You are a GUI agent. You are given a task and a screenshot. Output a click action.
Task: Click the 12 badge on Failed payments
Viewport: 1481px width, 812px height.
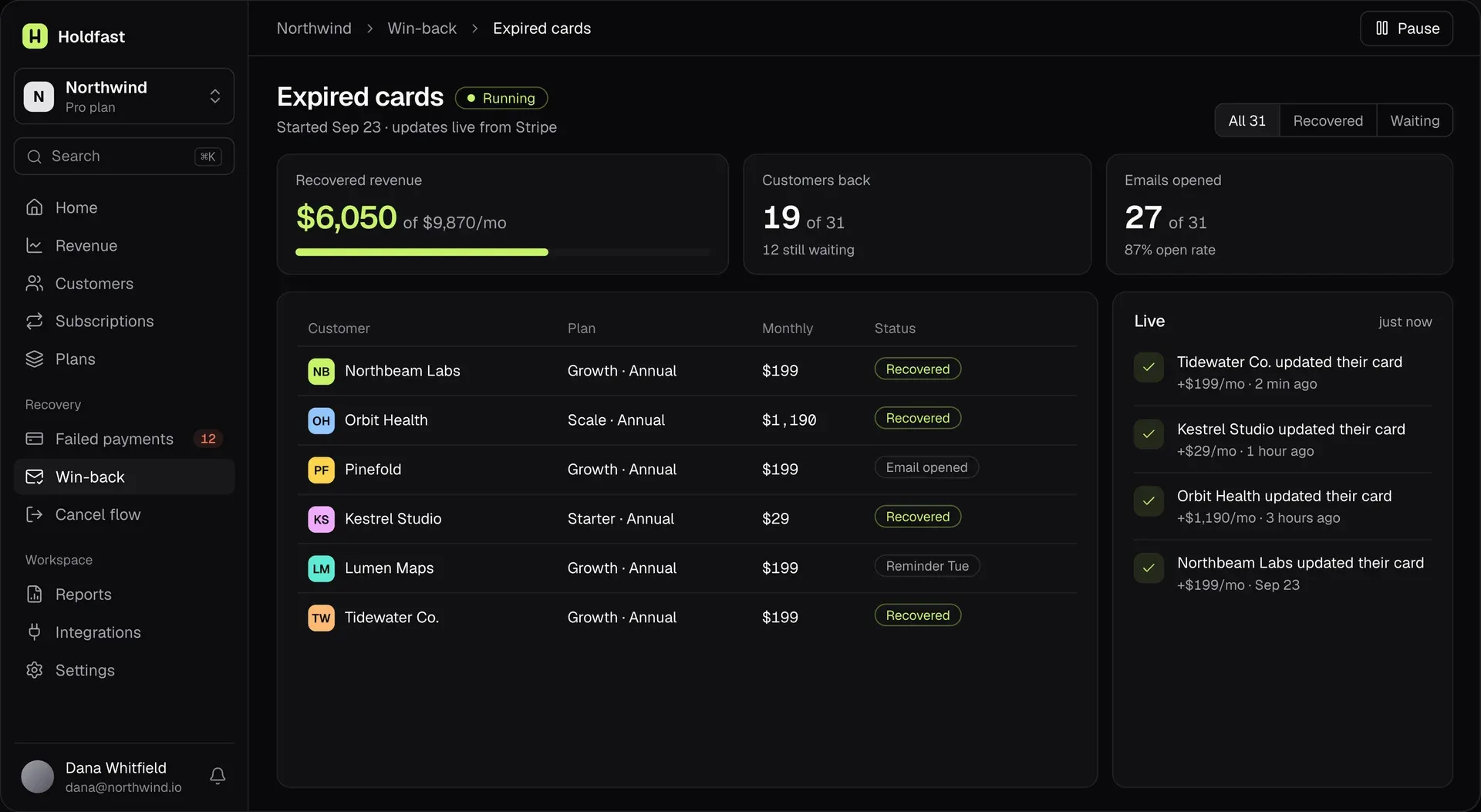[x=208, y=439]
